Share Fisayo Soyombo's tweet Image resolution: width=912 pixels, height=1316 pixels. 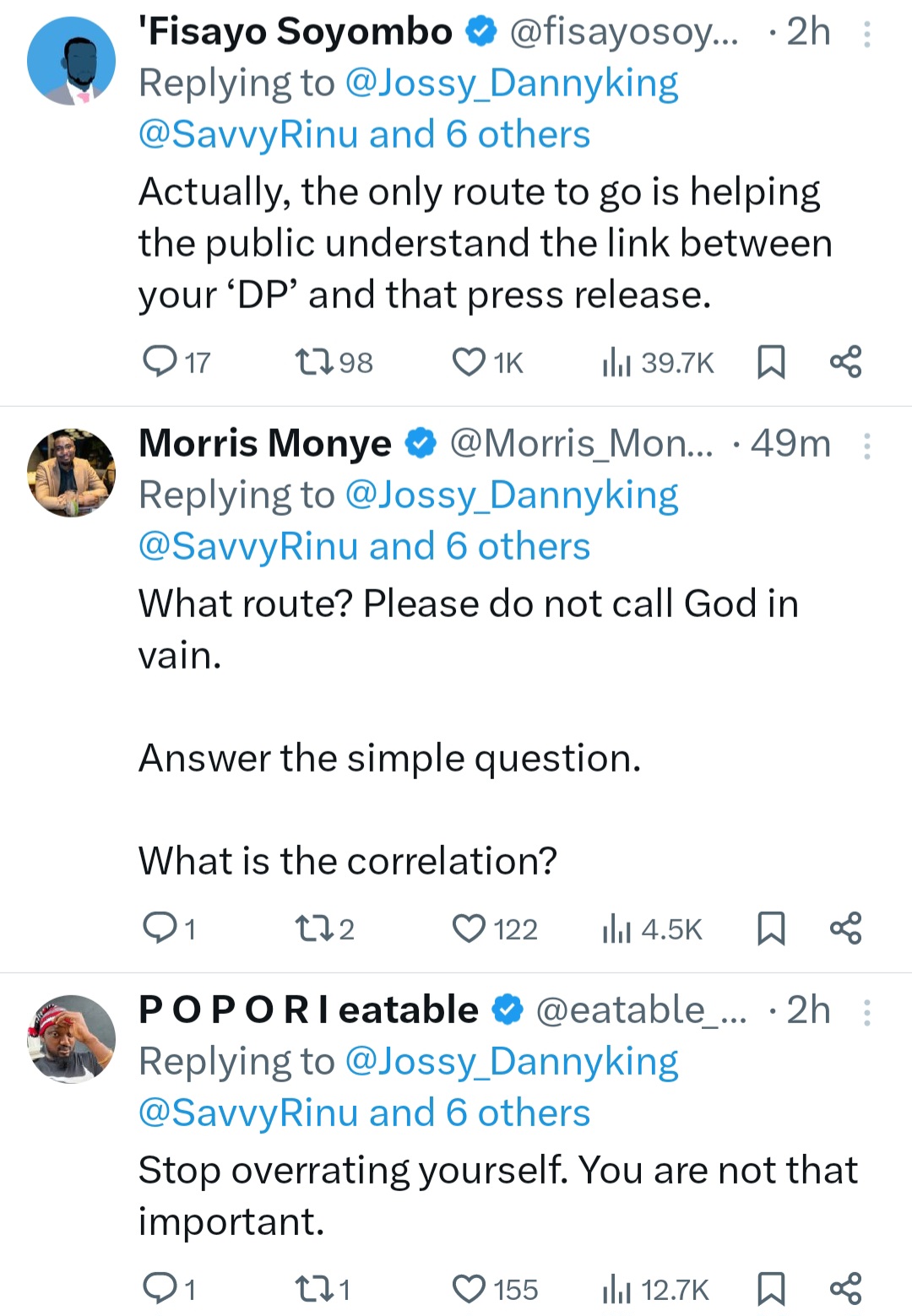tap(845, 362)
